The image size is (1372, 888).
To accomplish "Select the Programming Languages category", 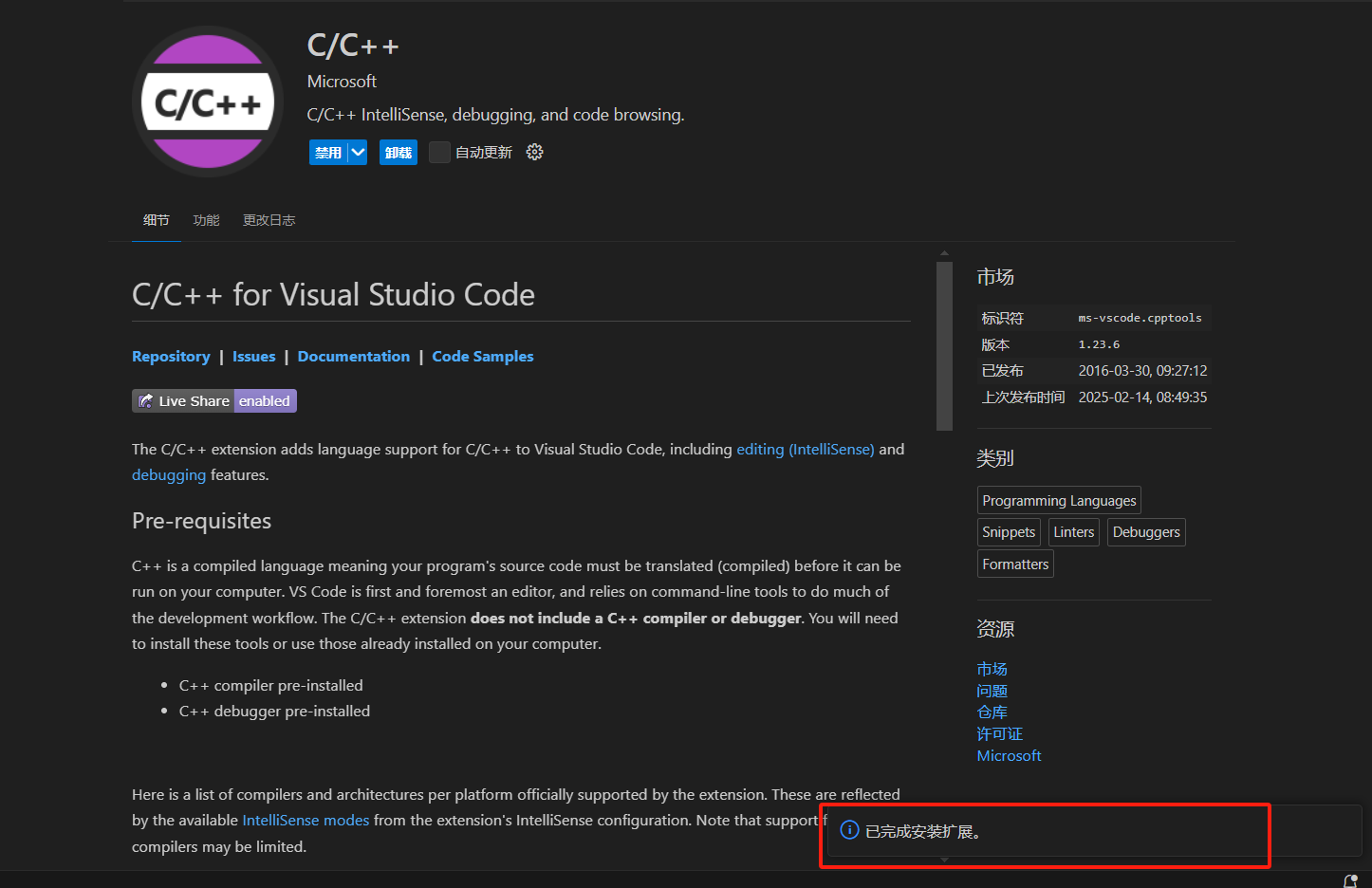I will coord(1059,500).
